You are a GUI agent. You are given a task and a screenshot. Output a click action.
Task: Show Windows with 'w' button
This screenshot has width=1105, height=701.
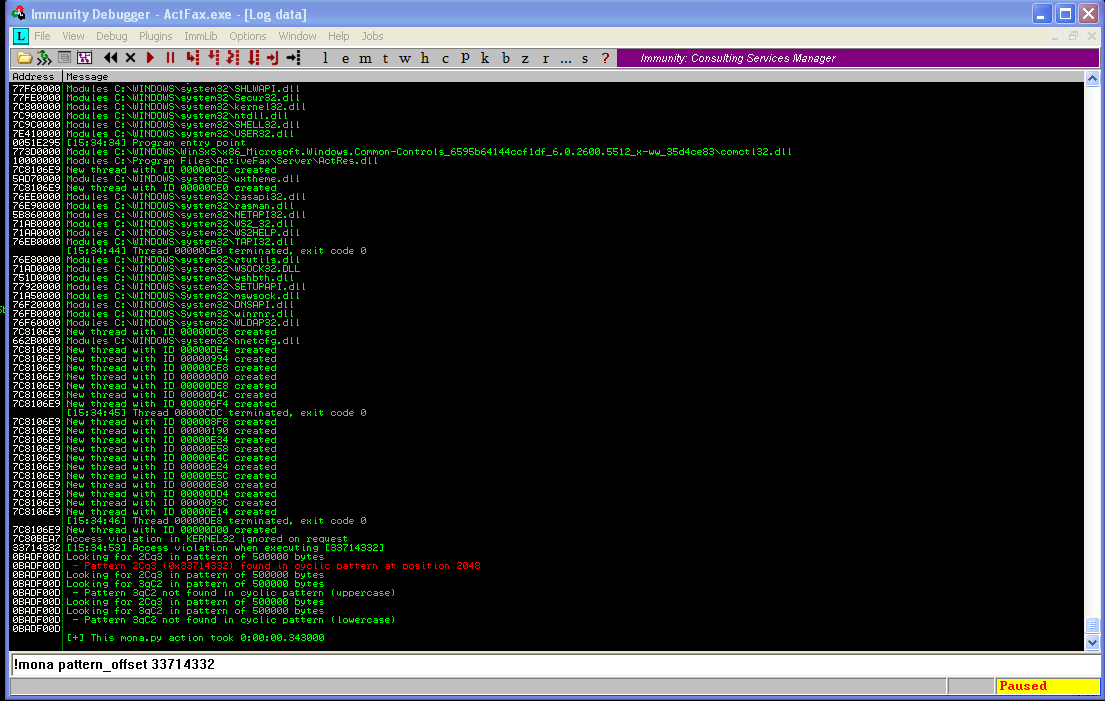coord(405,58)
